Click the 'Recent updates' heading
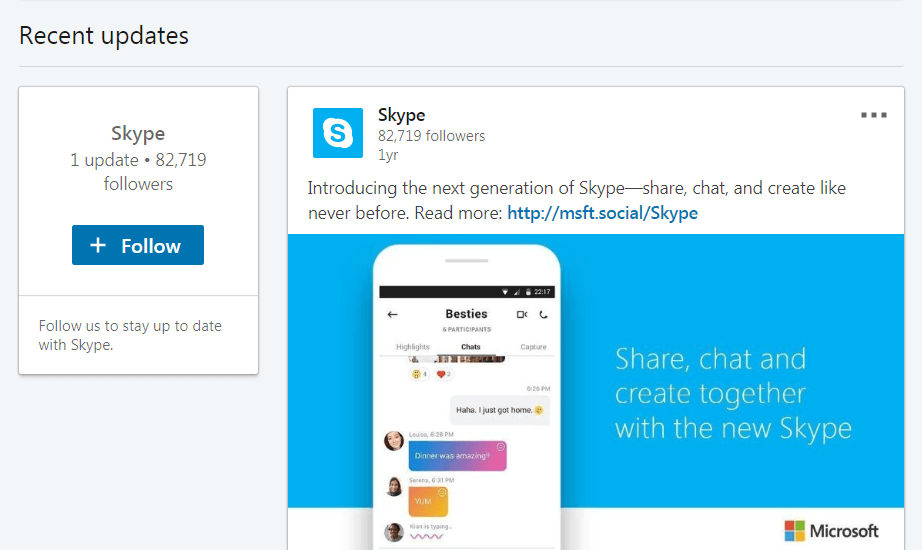 coord(103,35)
